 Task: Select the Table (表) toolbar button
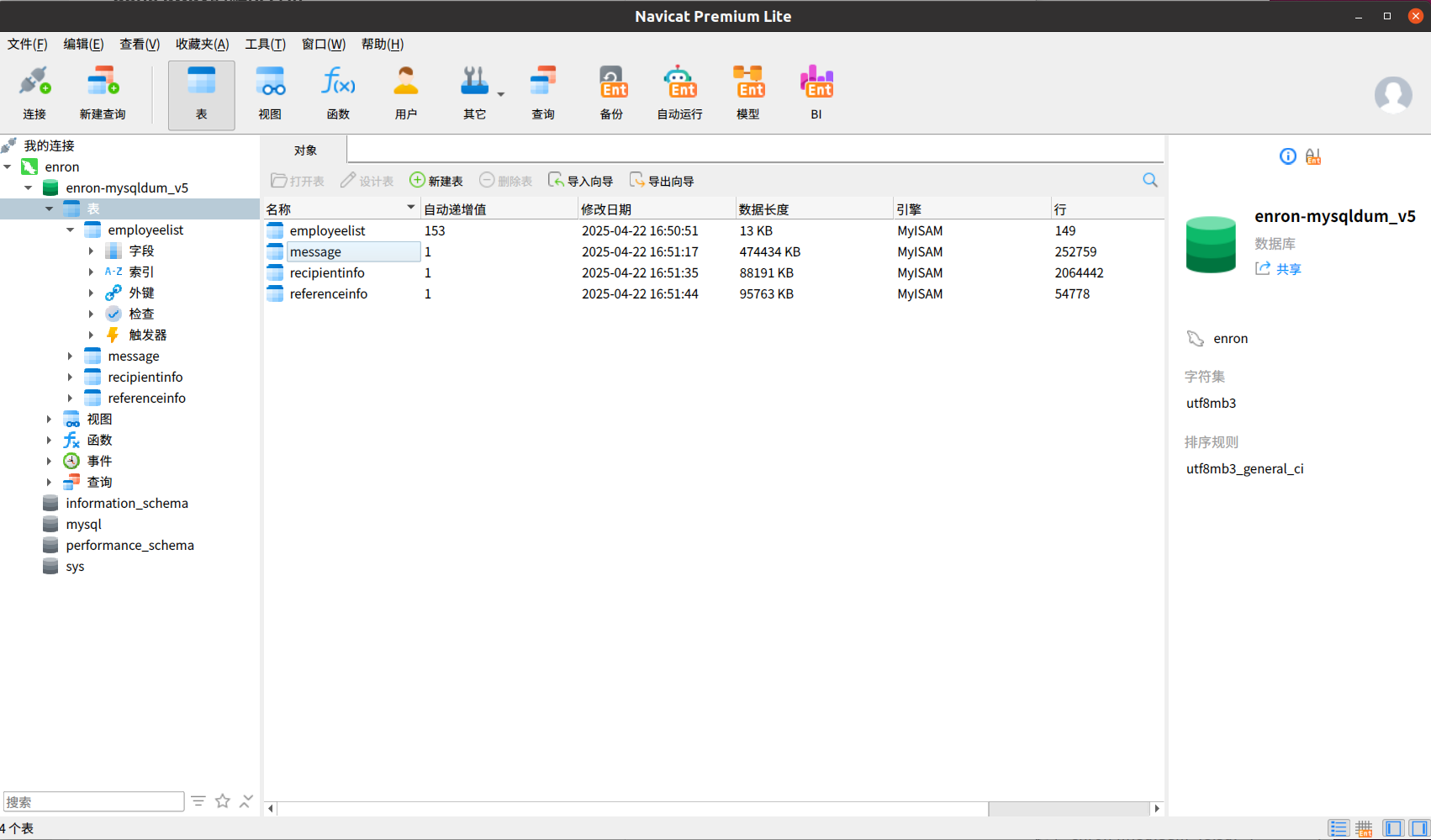click(x=201, y=95)
